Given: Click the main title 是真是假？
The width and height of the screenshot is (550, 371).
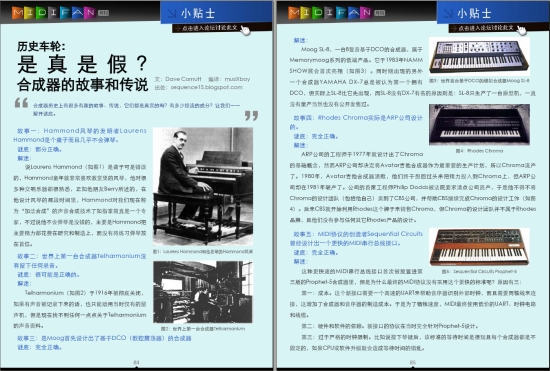Looking at the screenshot, I should tap(82, 64).
